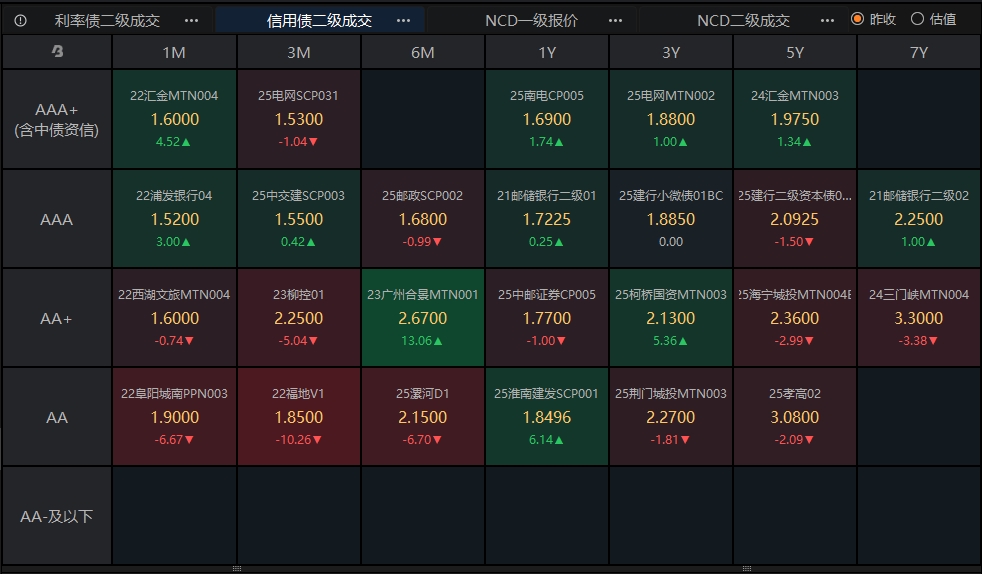The image size is (982, 574).
Task: Select the AAA+ (含中债资信) row label
Action: click(57, 119)
